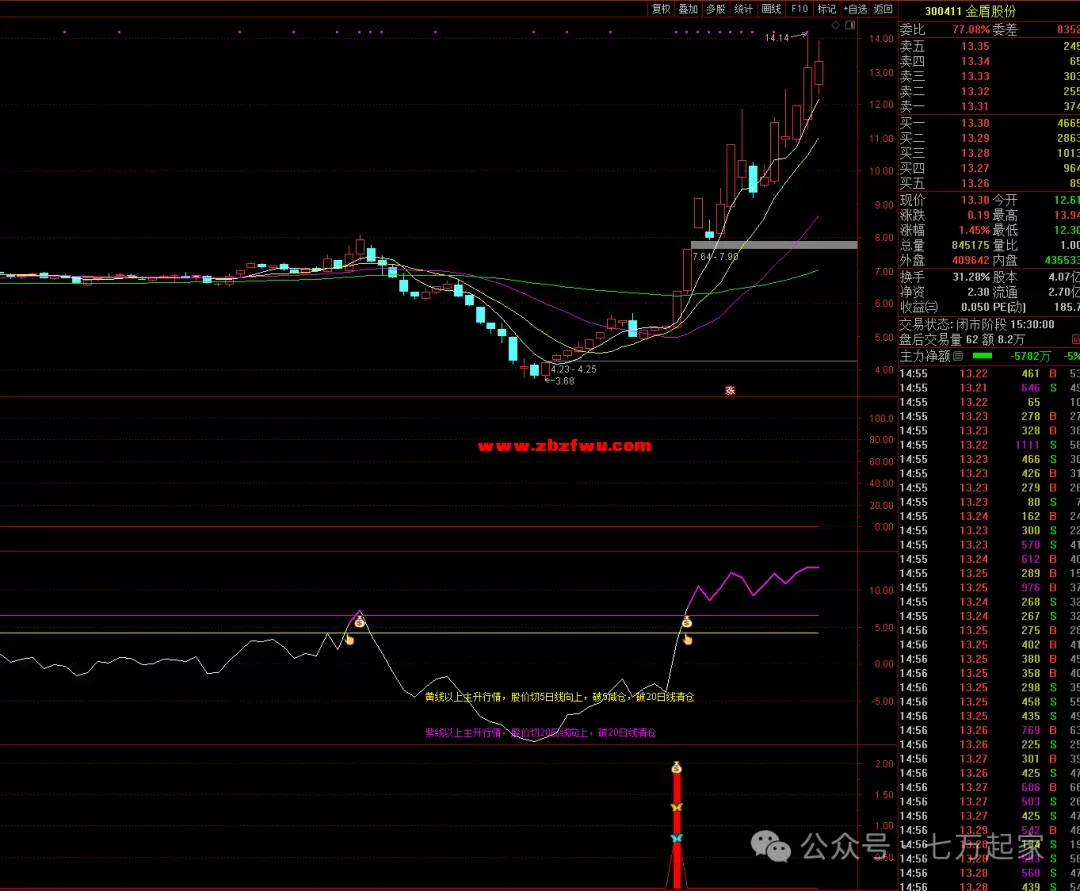
Task: Click the 盘后交易量 62 line
Action: [962, 339]
